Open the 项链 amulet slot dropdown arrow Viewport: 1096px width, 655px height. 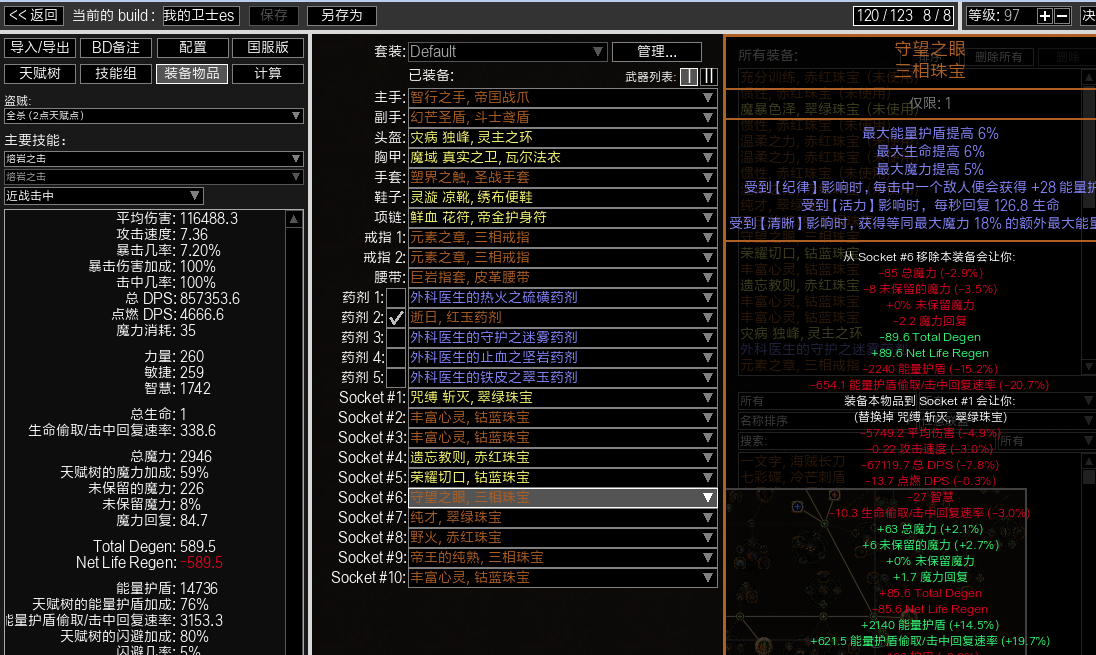point(708,217)
